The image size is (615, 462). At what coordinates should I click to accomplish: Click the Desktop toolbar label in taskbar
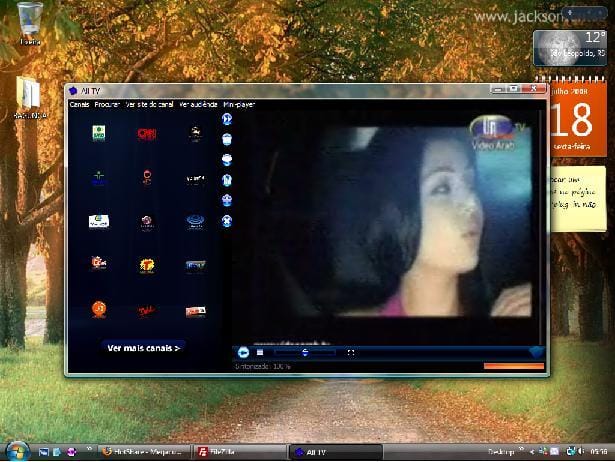tap(501, 452)
